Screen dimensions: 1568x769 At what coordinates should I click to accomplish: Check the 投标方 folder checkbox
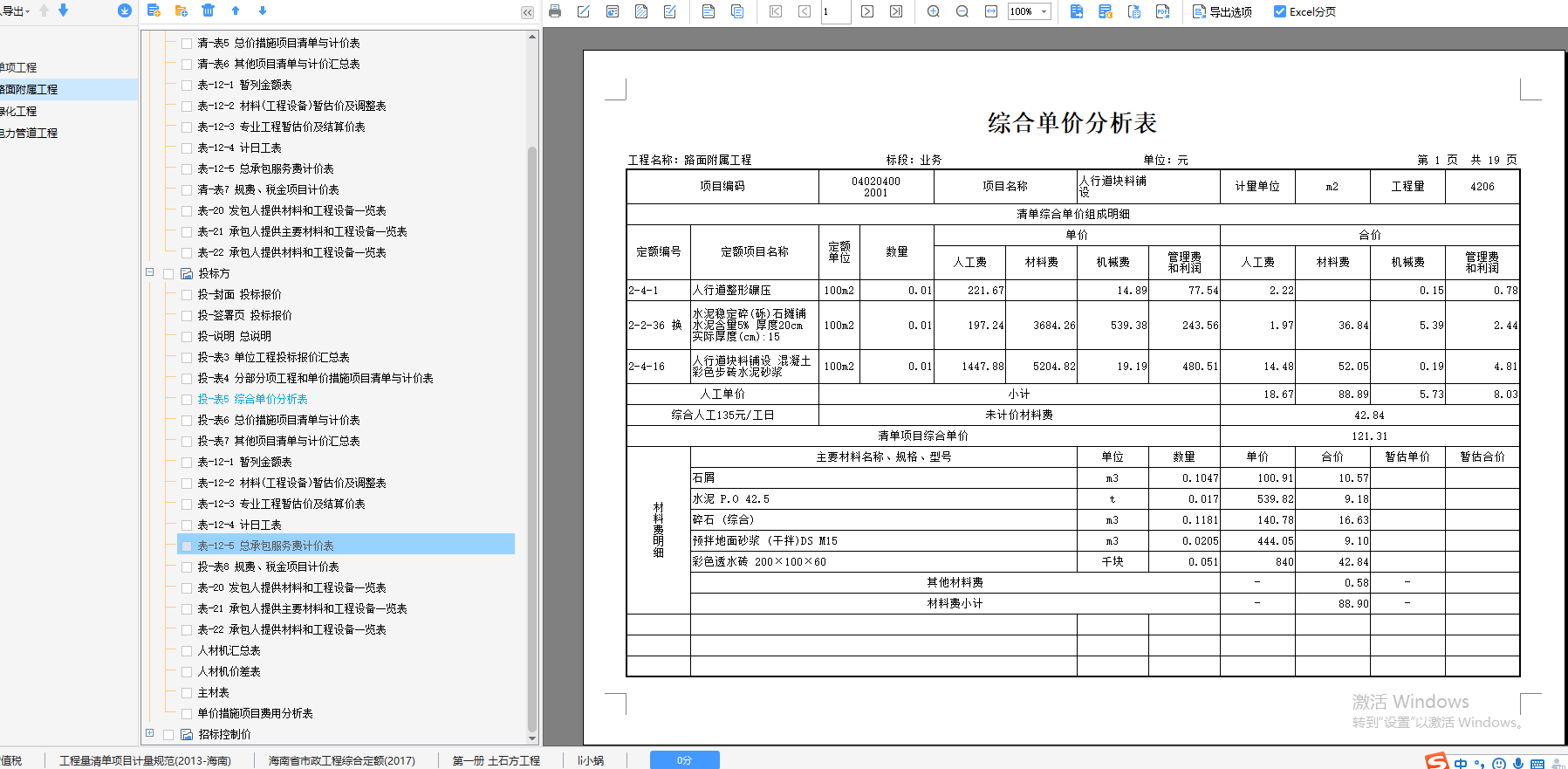point(168,273)
